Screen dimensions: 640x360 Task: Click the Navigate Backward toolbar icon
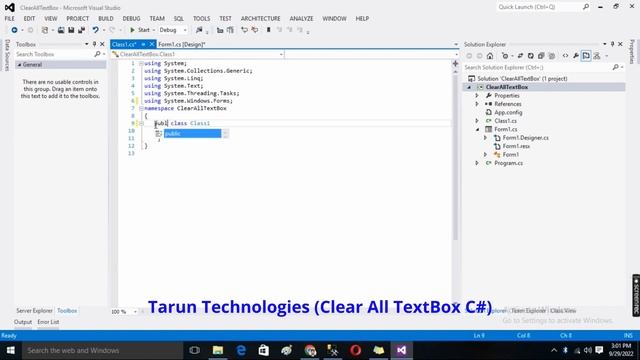click(14, 30)
